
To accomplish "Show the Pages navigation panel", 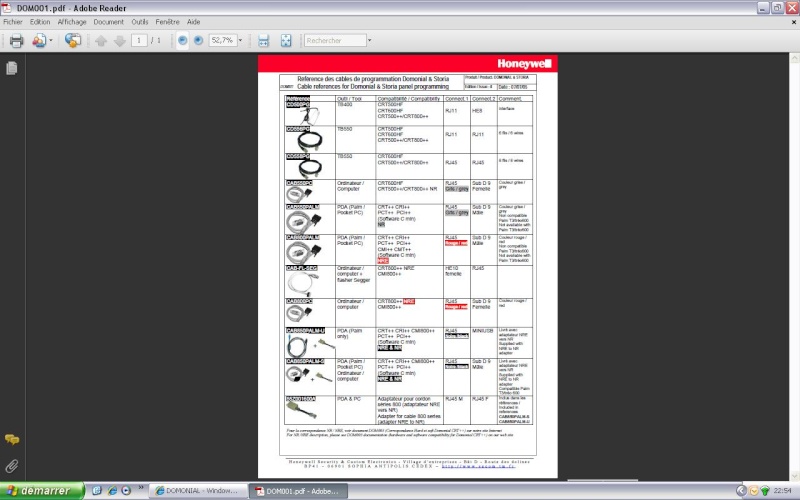I will pos(12,68).
